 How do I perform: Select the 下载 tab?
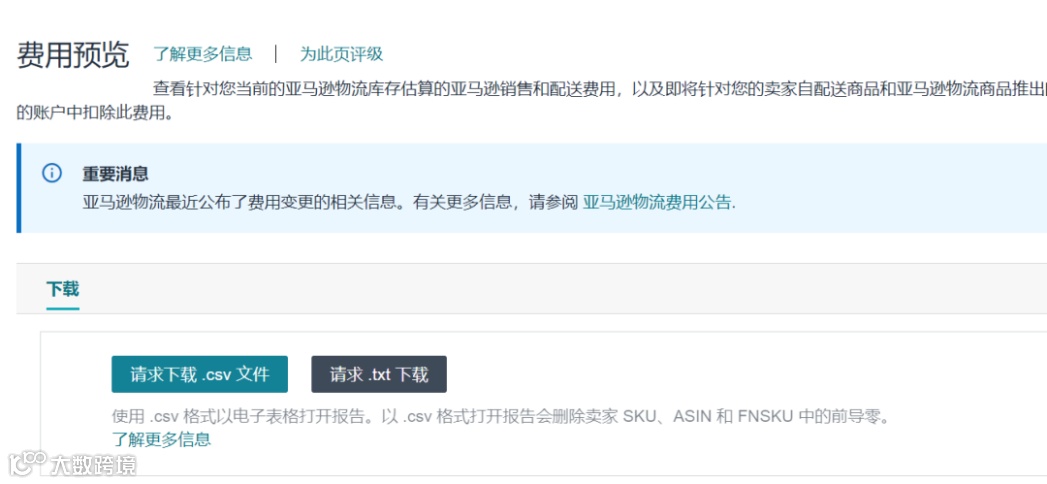[63, 289]
